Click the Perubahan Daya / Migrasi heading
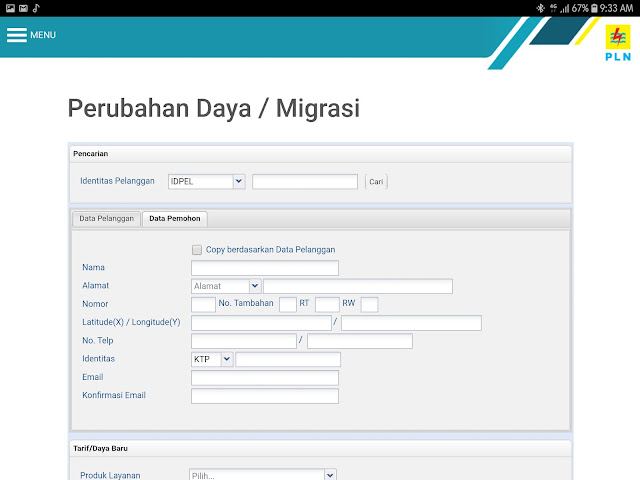The image size is (640, 480). coord(214,109)
